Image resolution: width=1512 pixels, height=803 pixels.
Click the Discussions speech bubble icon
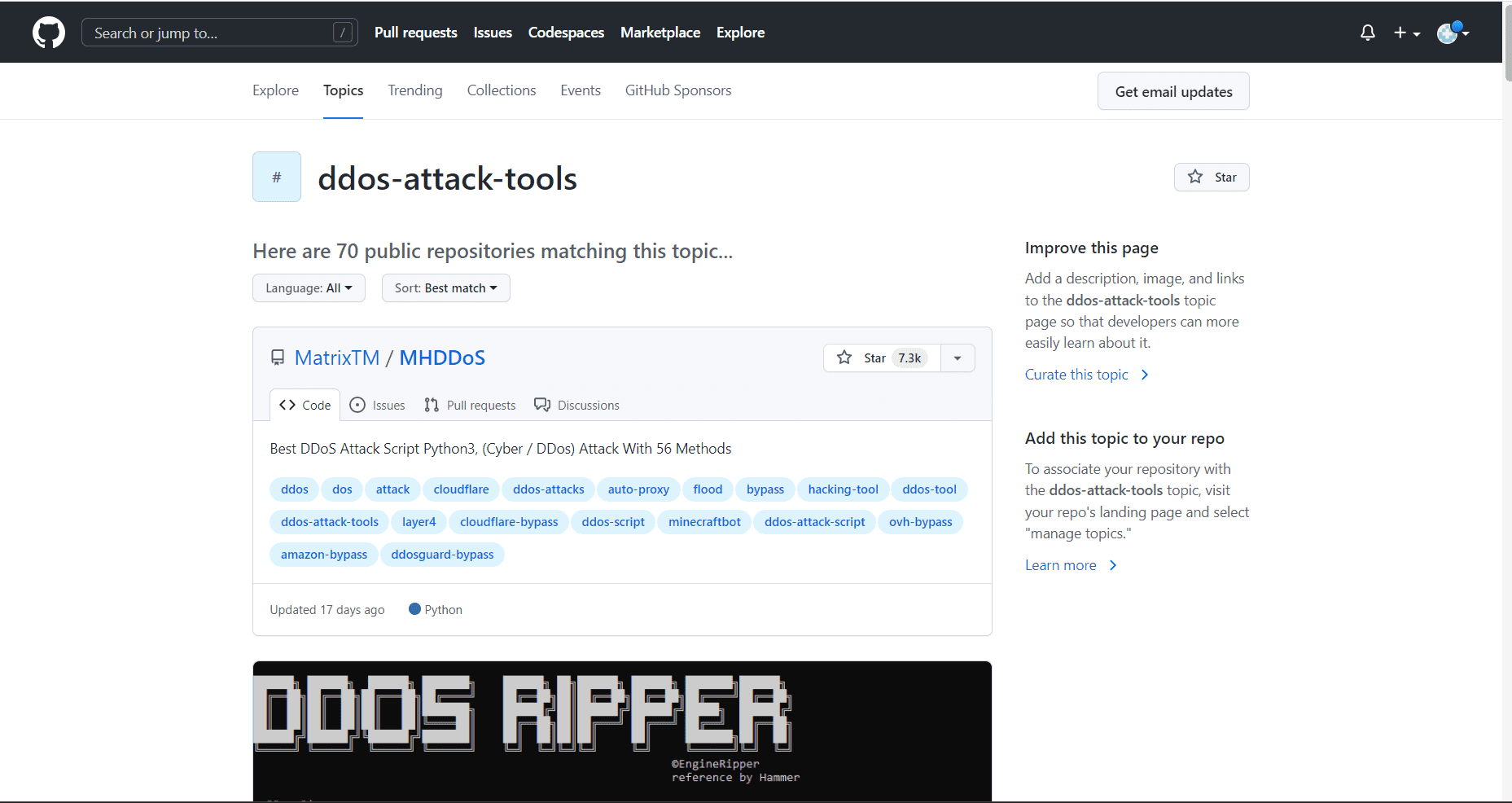pyautogui.click(x=542, y=405)
